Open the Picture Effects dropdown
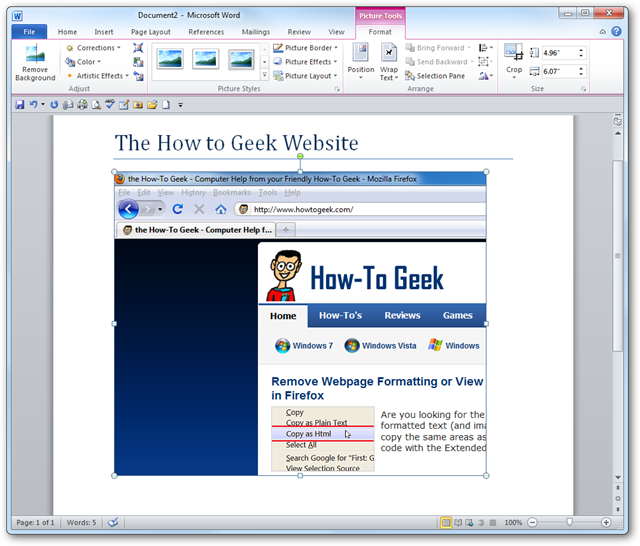Screen dimensions: 640x546 click(x=306, y=62)
